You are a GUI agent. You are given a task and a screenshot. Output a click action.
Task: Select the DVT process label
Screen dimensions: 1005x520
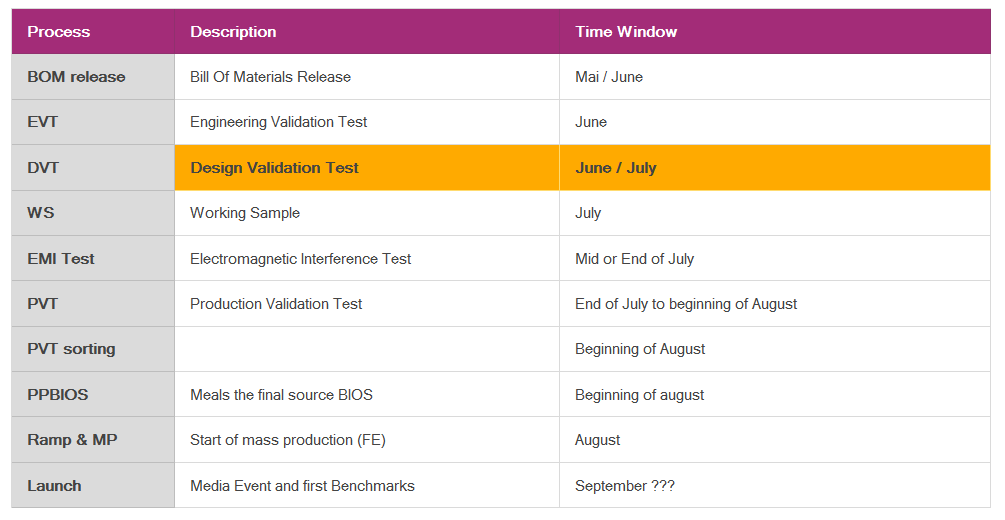coord(43,168)
